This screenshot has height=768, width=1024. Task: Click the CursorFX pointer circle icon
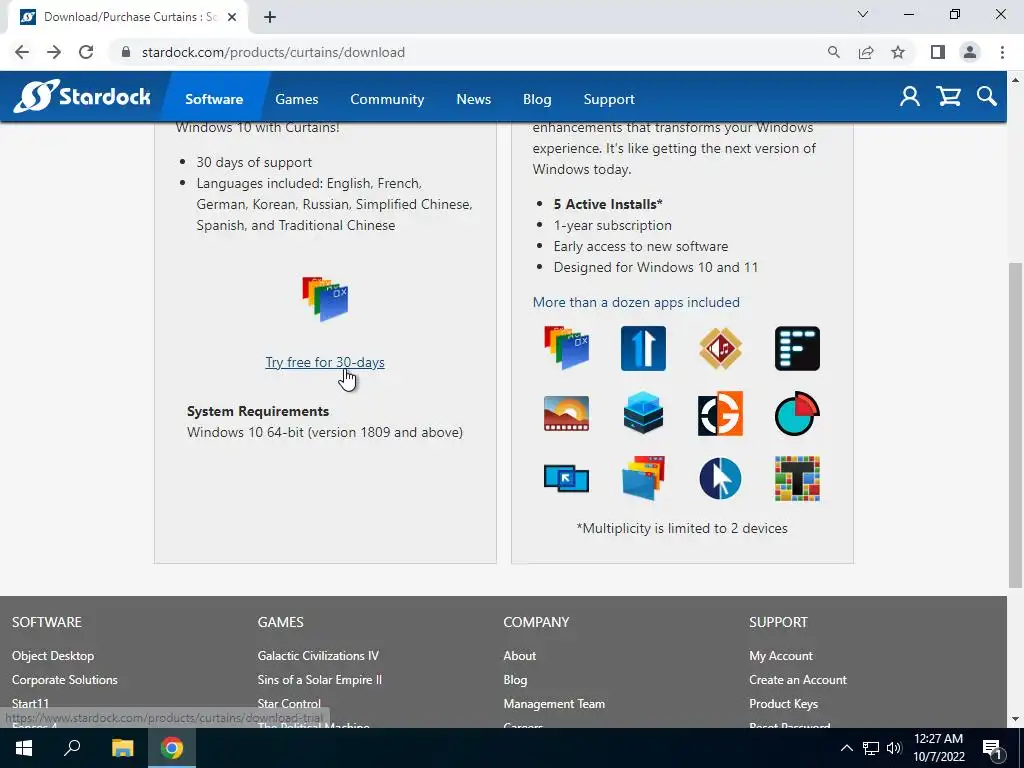[720, 479]
